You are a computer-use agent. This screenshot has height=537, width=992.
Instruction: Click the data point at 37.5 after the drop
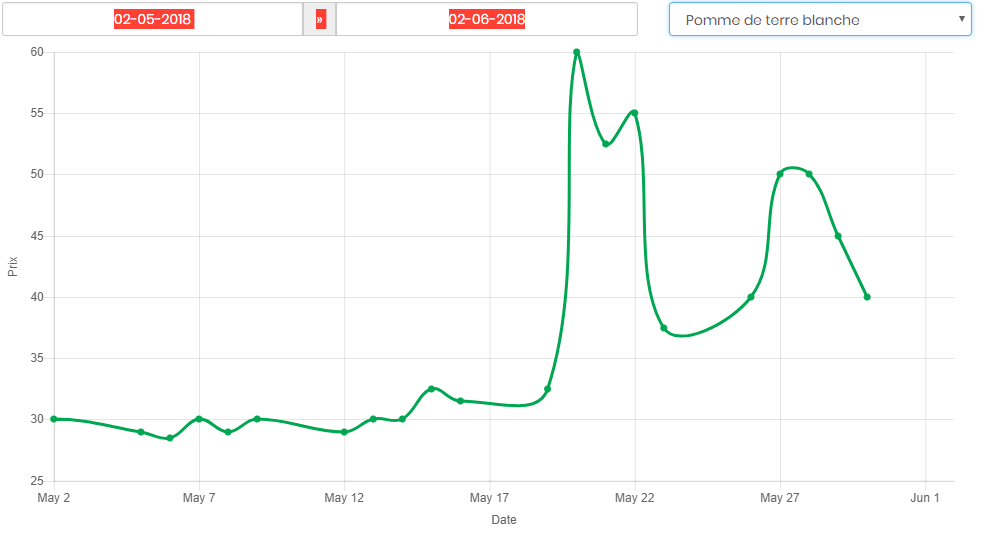click(x=664, y=328)
